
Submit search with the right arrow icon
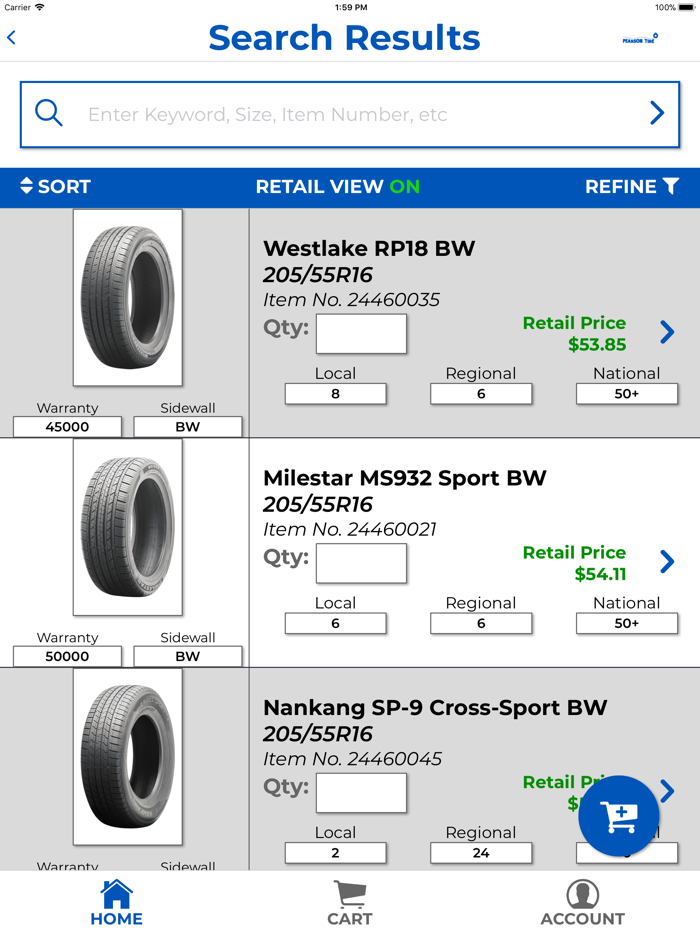point(656,113)
